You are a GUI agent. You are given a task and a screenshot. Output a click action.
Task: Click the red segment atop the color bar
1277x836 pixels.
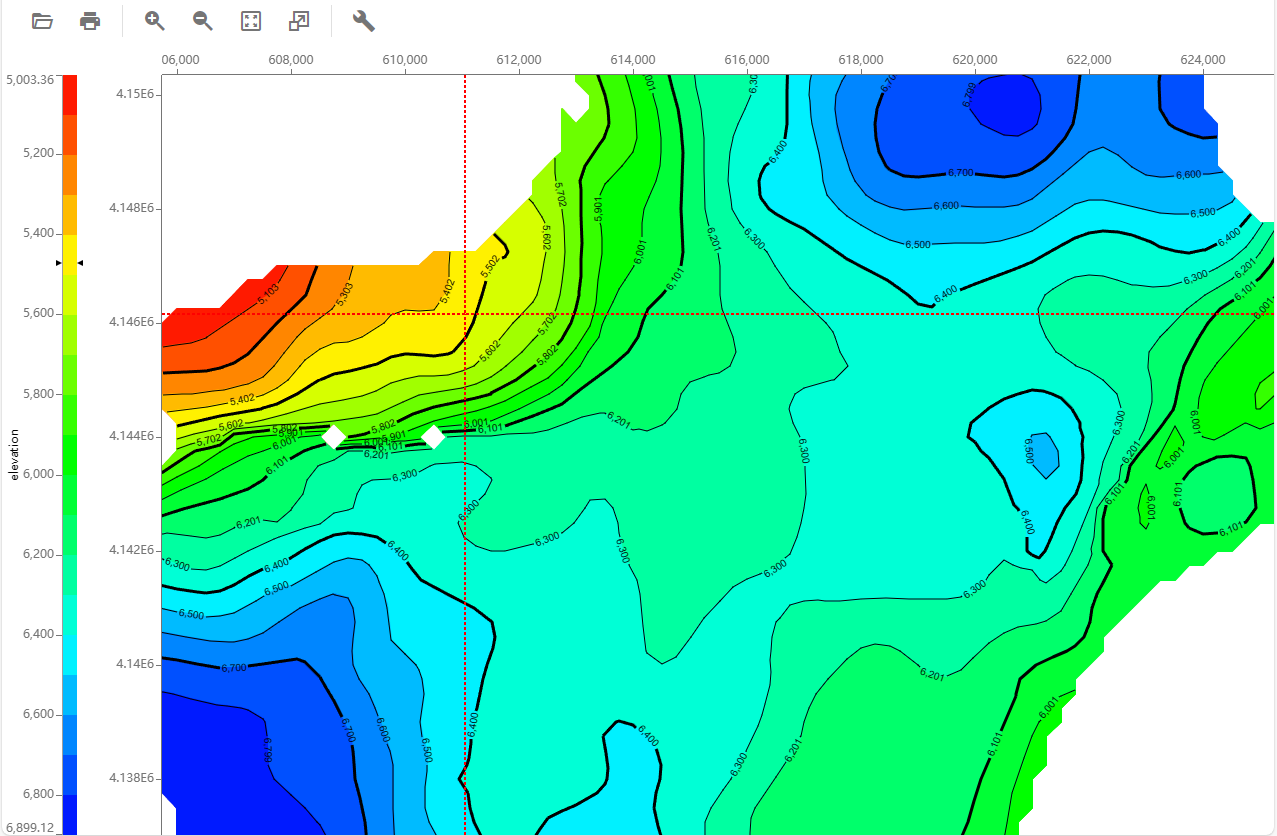pos(70,94)
